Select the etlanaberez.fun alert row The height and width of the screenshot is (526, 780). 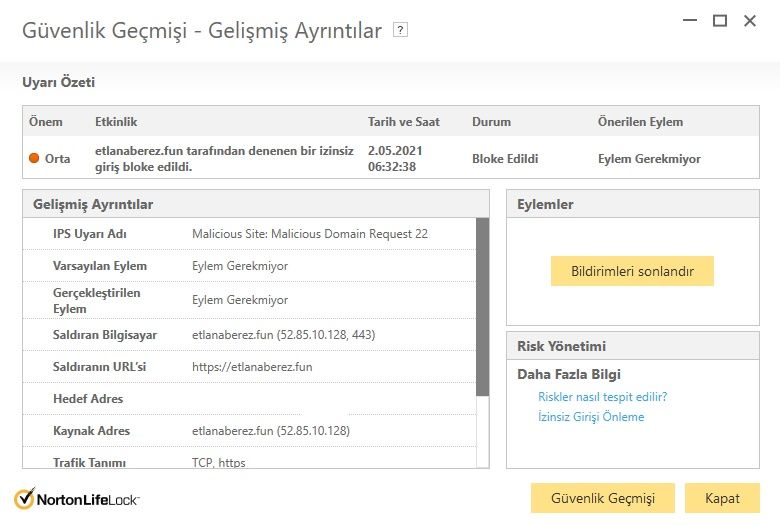(224, 158)
